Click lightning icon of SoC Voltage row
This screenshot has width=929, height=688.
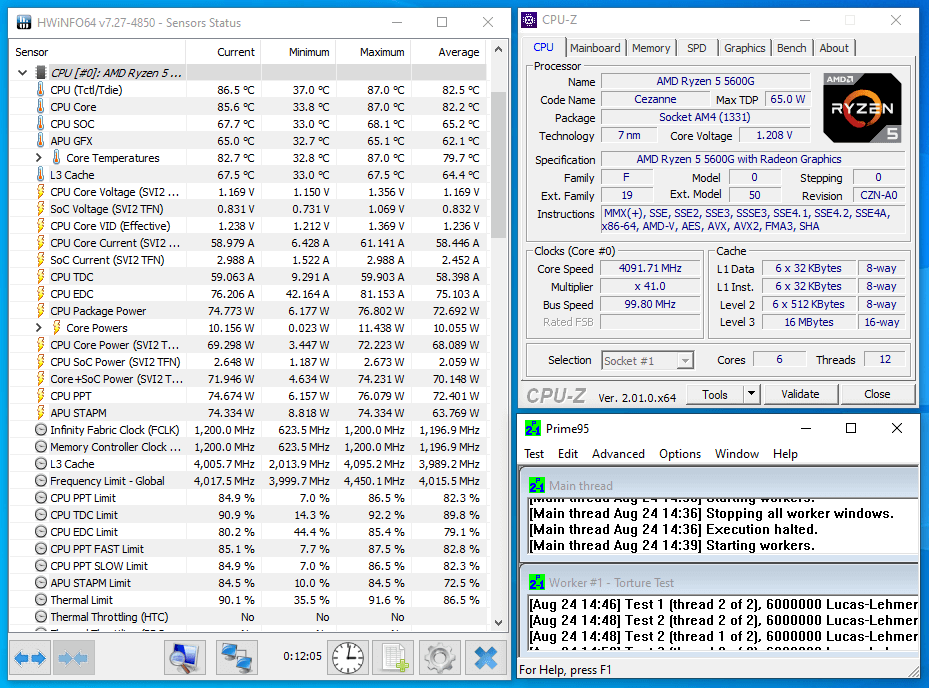40,209
